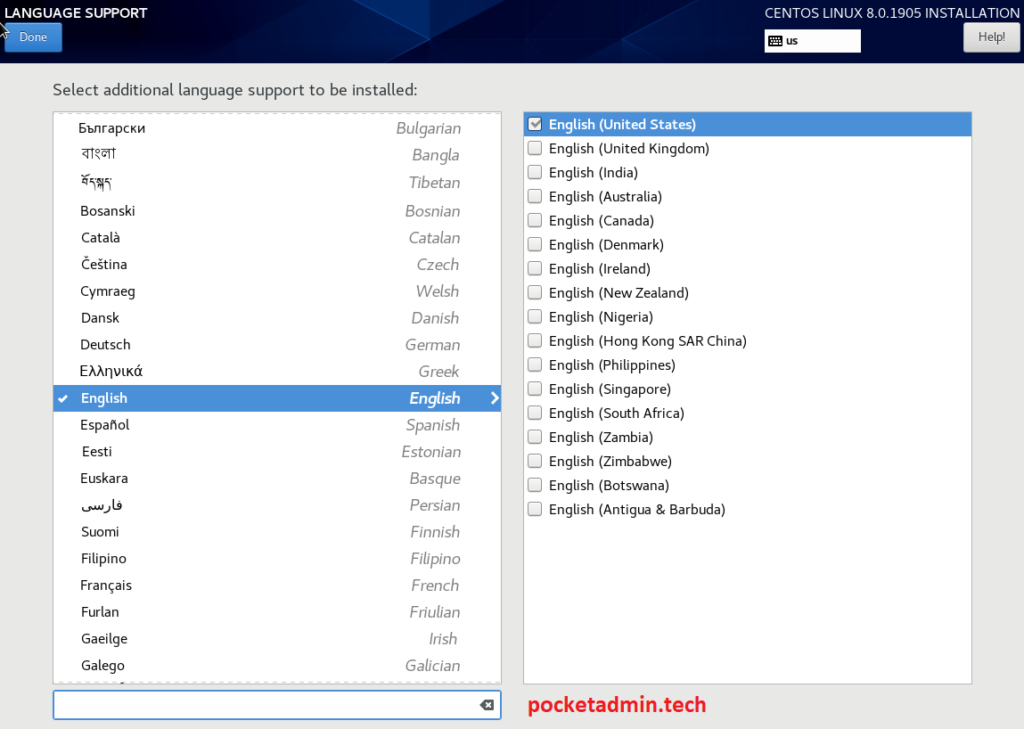Select the Suomi Finnish row

click(x=100, y=532)
